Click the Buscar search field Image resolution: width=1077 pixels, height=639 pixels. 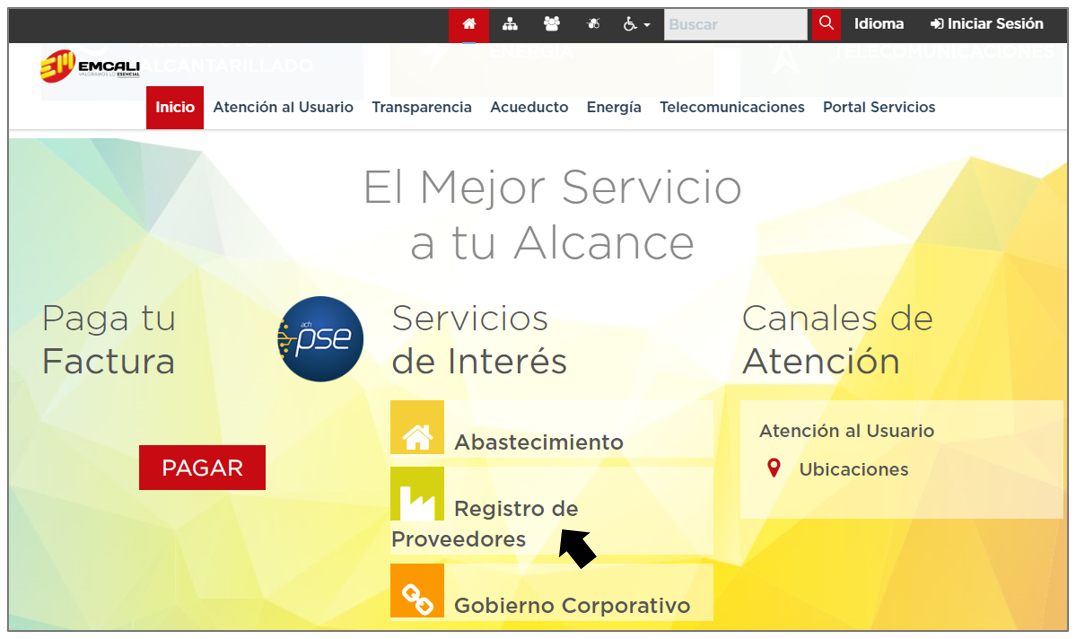[734, 24]
